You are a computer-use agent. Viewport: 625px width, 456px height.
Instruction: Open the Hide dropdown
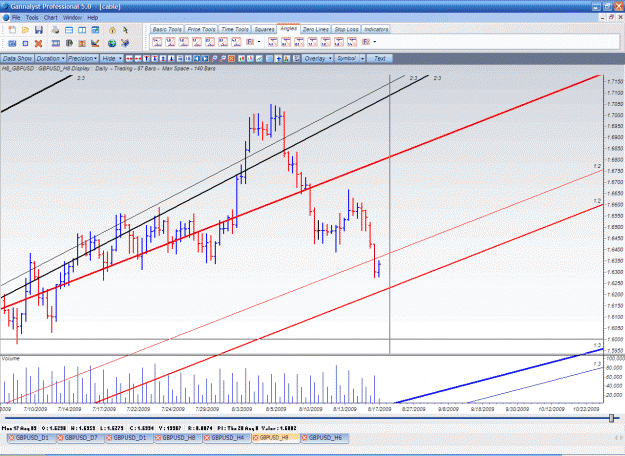[x=111, y=59]
